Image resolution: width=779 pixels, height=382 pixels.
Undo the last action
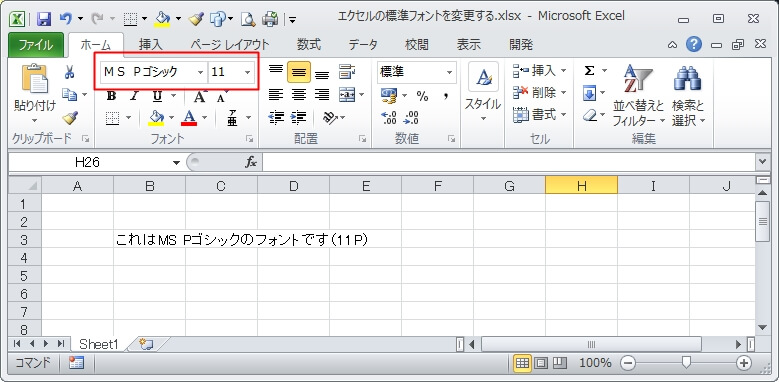click(x=66, y=19)
